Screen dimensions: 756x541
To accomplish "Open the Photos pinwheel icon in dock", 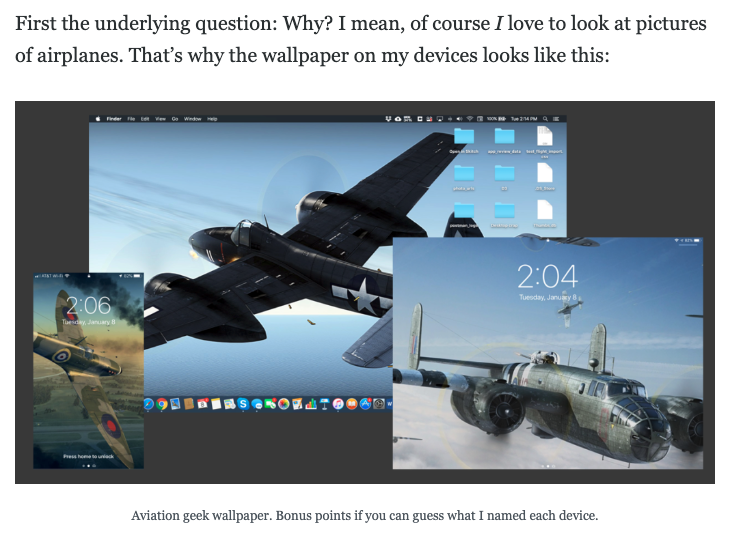I will click(284, 404).
